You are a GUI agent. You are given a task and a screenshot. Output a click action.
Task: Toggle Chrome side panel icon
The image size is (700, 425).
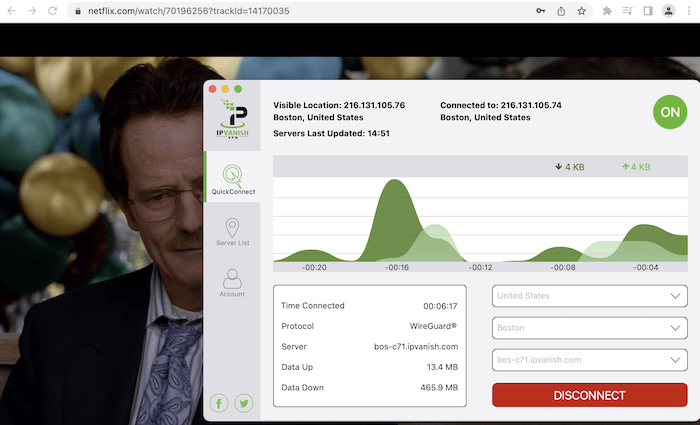[648, 11]
